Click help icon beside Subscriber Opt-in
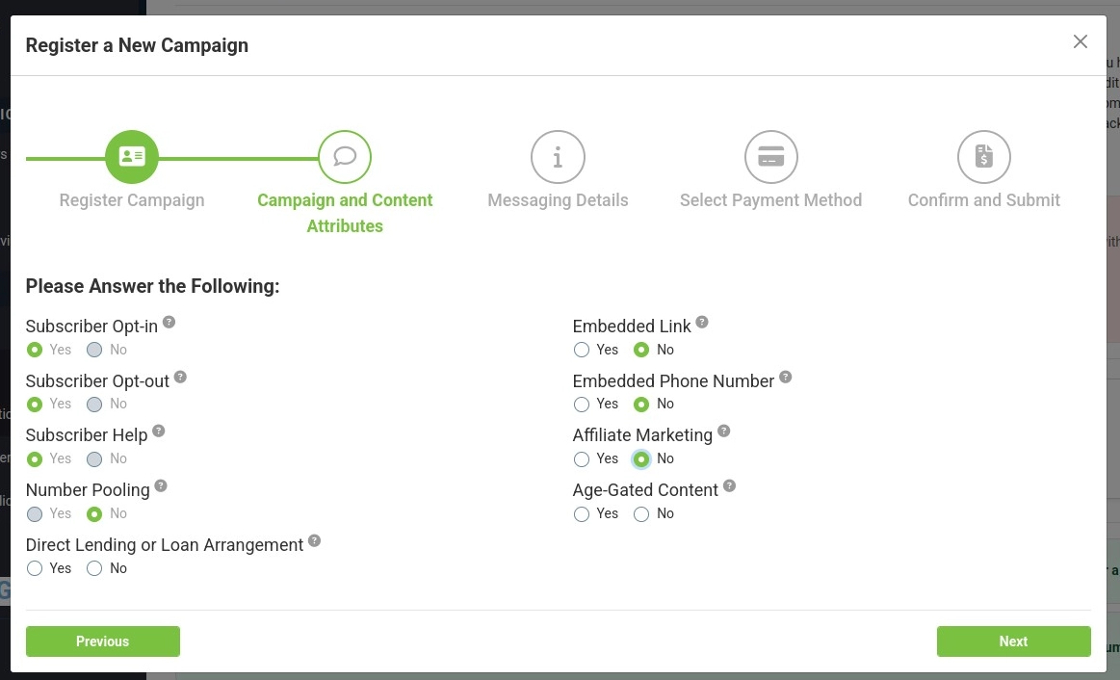Screen dimensions: 1120x680 169,322
